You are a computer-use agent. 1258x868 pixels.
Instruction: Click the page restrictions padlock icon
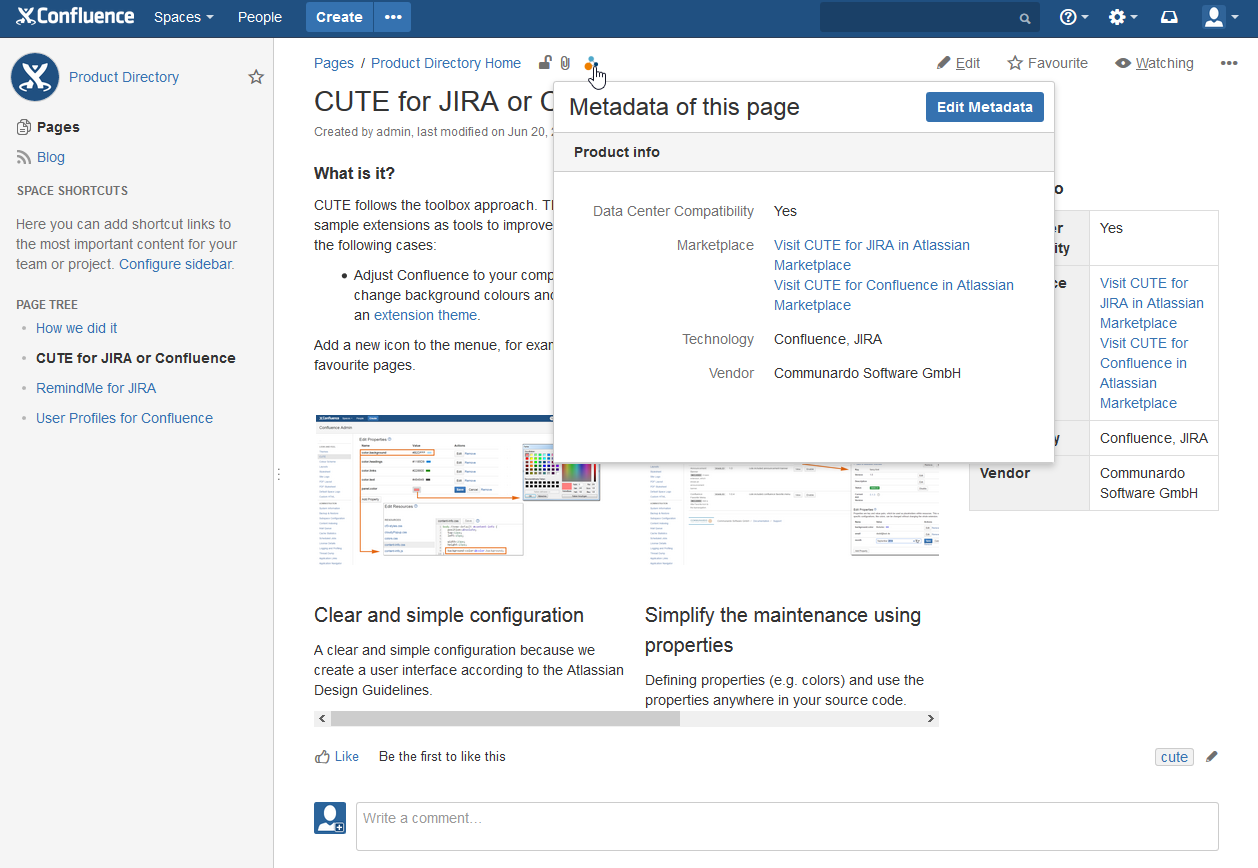545,63
